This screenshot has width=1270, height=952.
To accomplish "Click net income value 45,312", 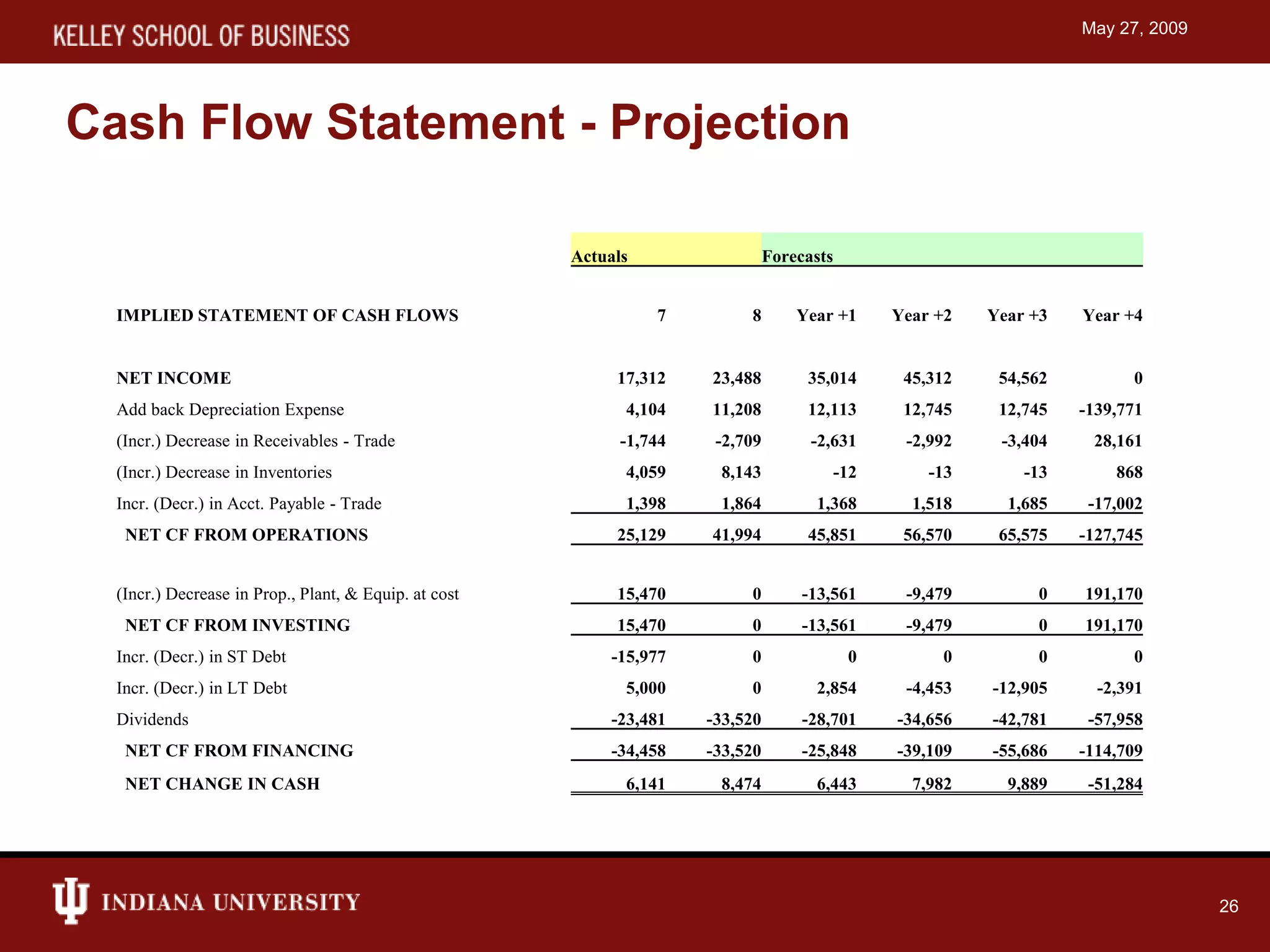I will click(928, 378).
